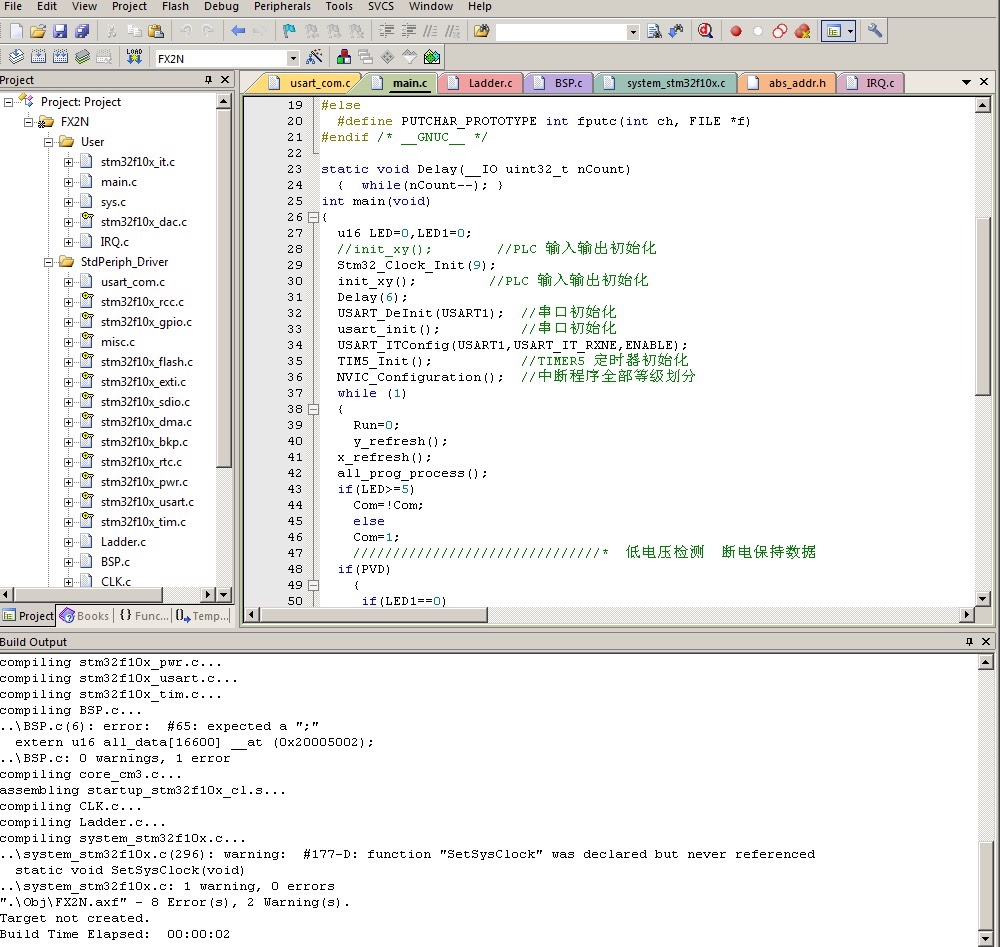This screenshot has width=1000, height=947.
Task: Select stm32f10x_gpio.c in project tree
Action: click(146, 322)
